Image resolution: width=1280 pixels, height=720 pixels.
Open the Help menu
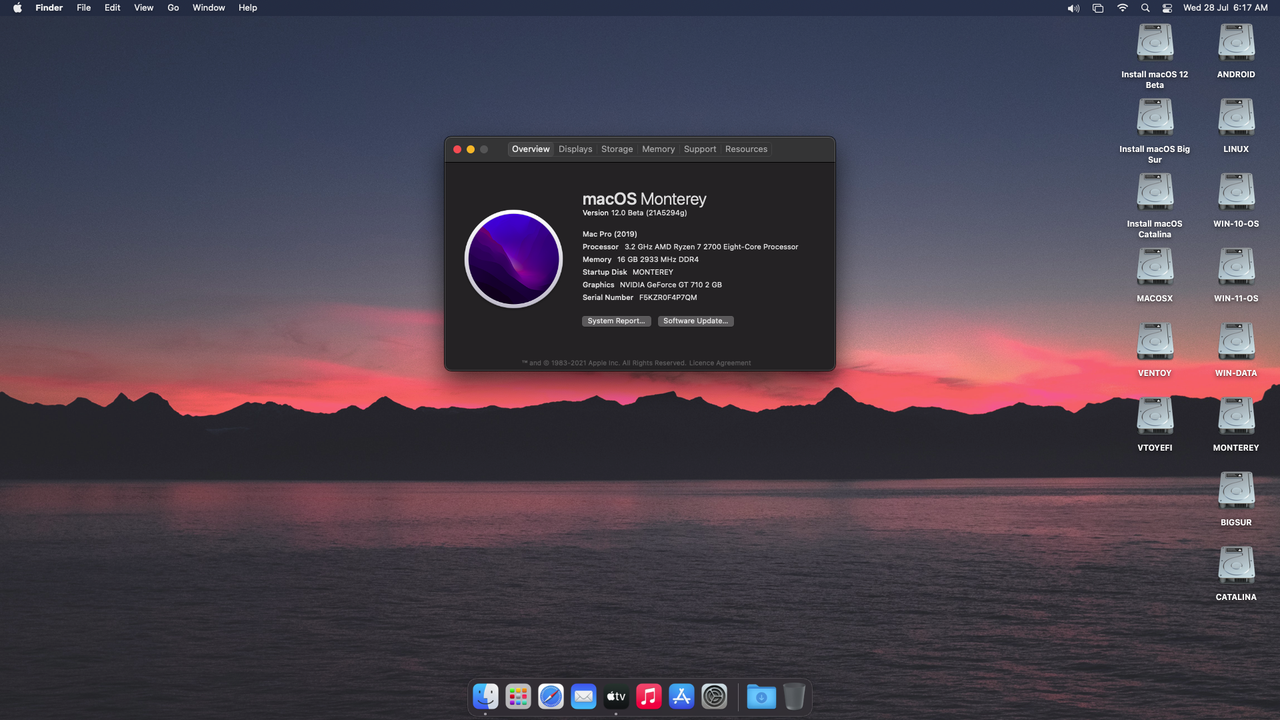(x=248, y=7)
